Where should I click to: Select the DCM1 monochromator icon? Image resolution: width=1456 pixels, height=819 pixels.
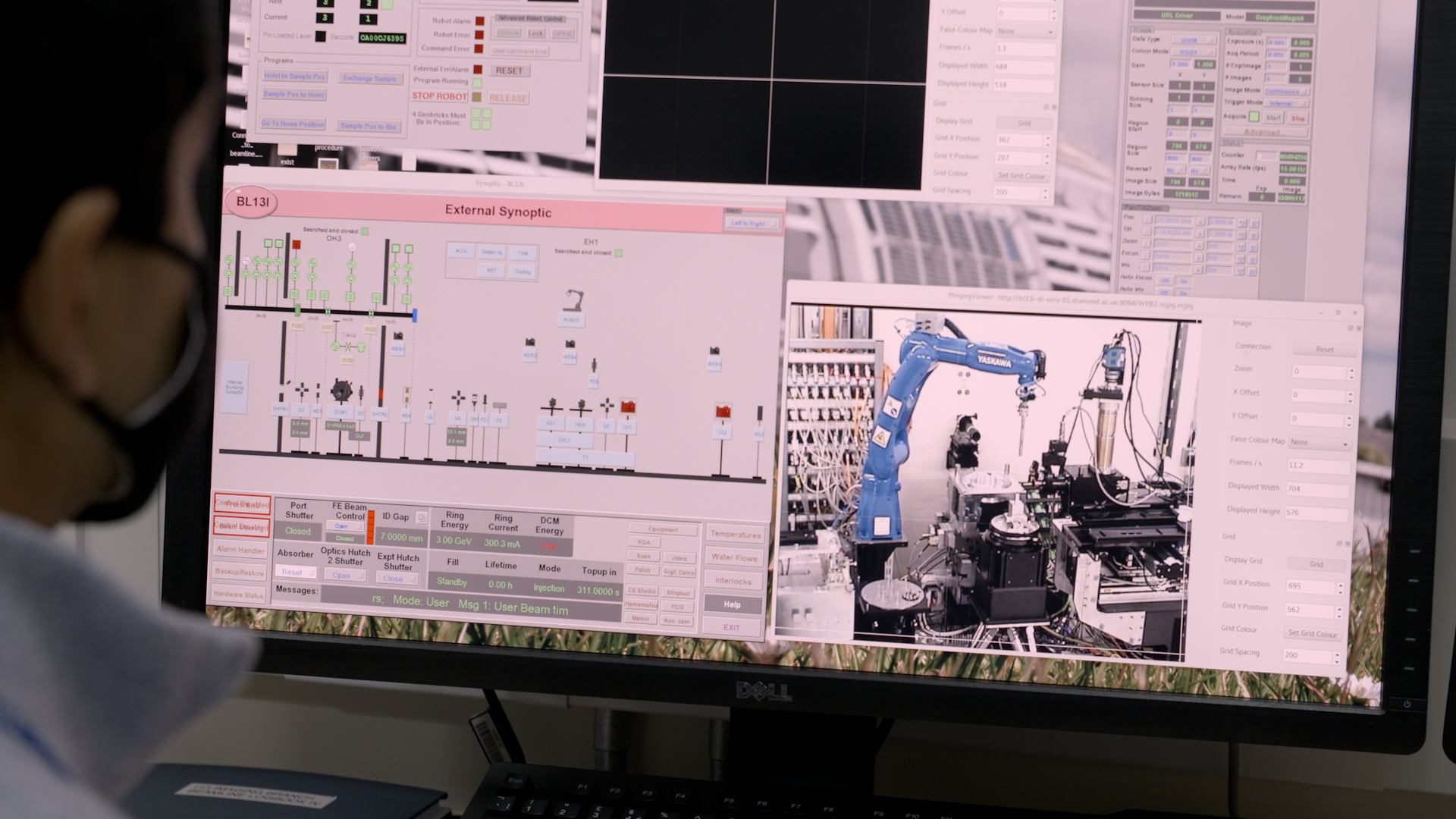(x=341, y=391)
